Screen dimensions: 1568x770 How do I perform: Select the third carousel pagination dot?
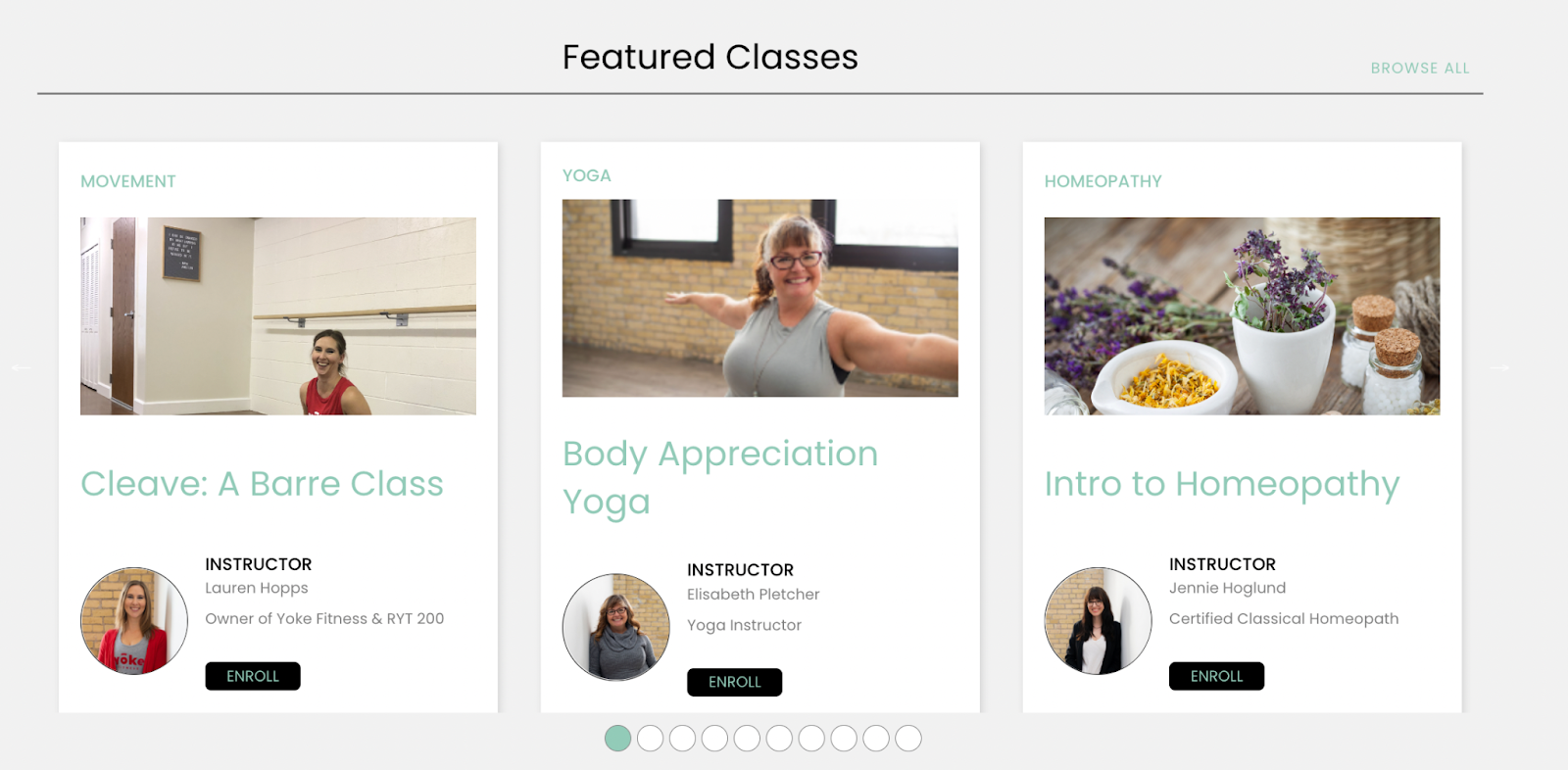pyautogui.click(x=682, y=739)
